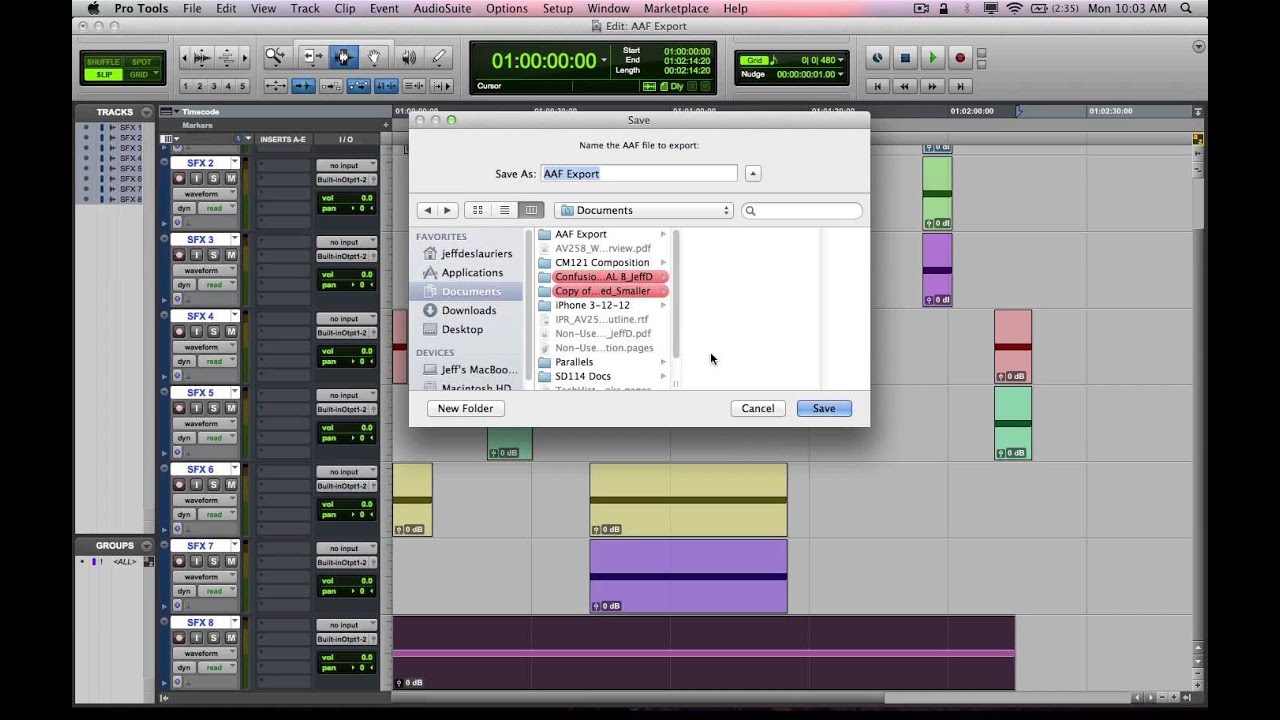This screenshot has height=720, width=1280.
Task: Toggle SFX 1 visibility dot in Tracks list
Action: (x=86, y=128)
